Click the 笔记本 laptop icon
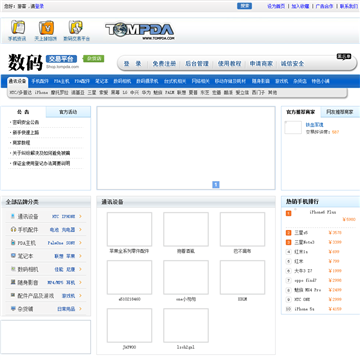The height and width of the screenshot is (360, 360). (x=13, y=256)
